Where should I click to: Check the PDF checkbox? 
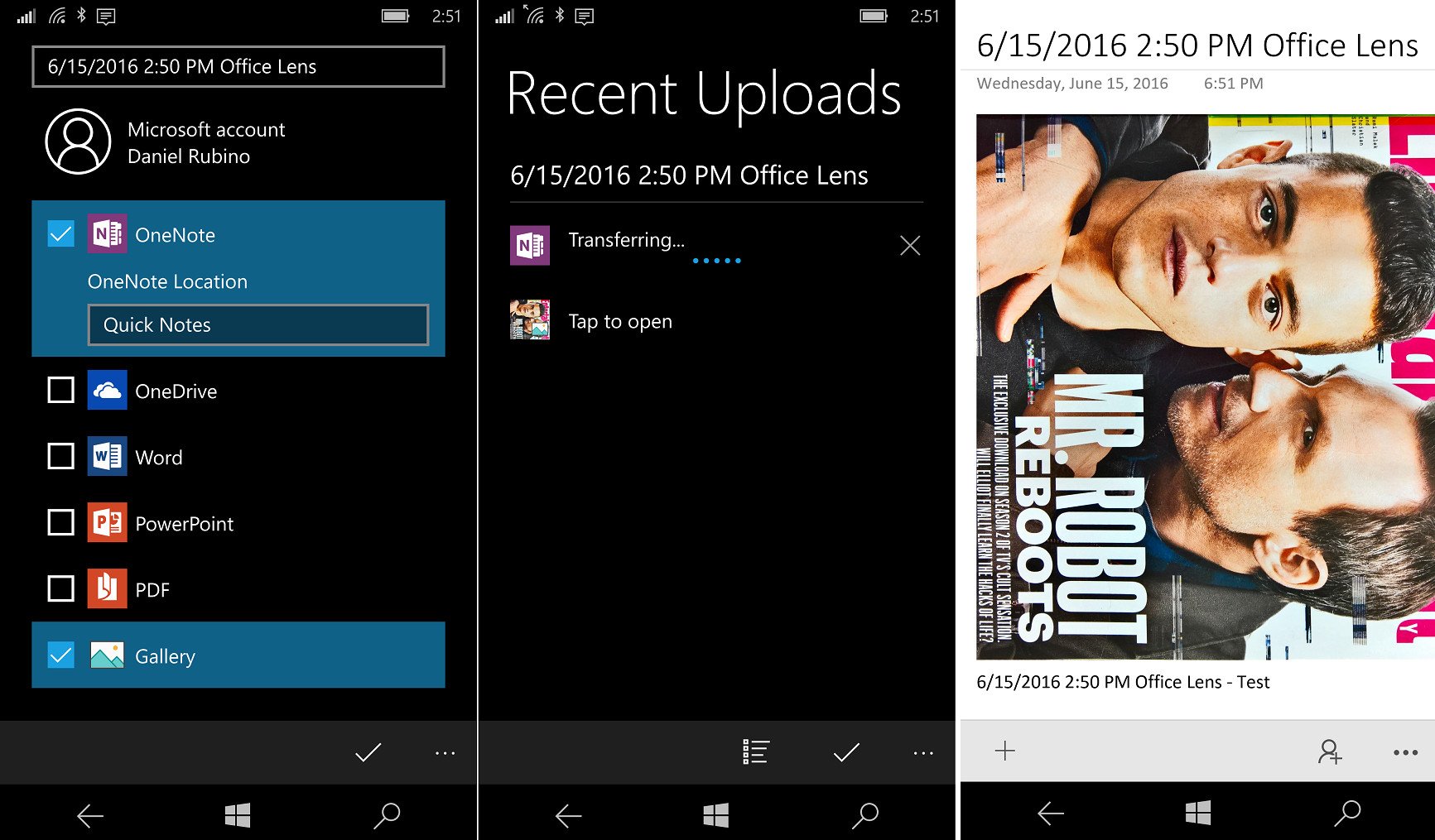pyautogui.click(x=61, y=588)
